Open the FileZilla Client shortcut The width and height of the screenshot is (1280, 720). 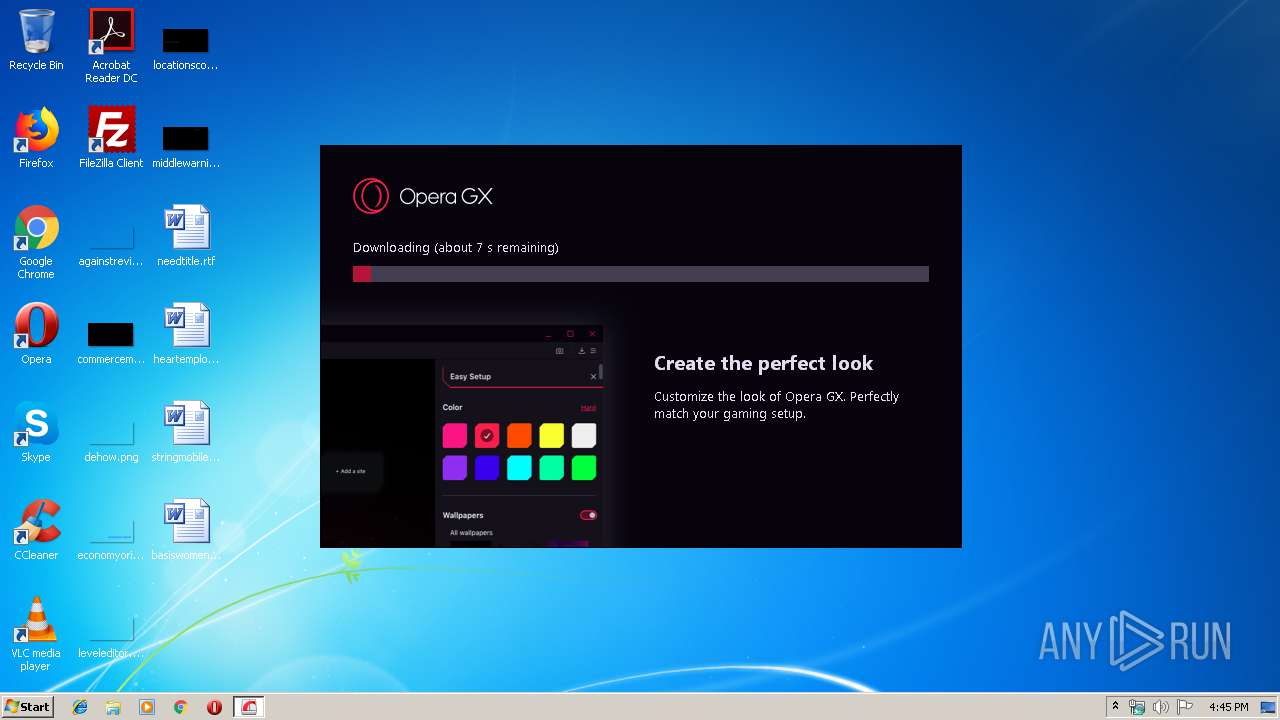click(x=111, y=139)
